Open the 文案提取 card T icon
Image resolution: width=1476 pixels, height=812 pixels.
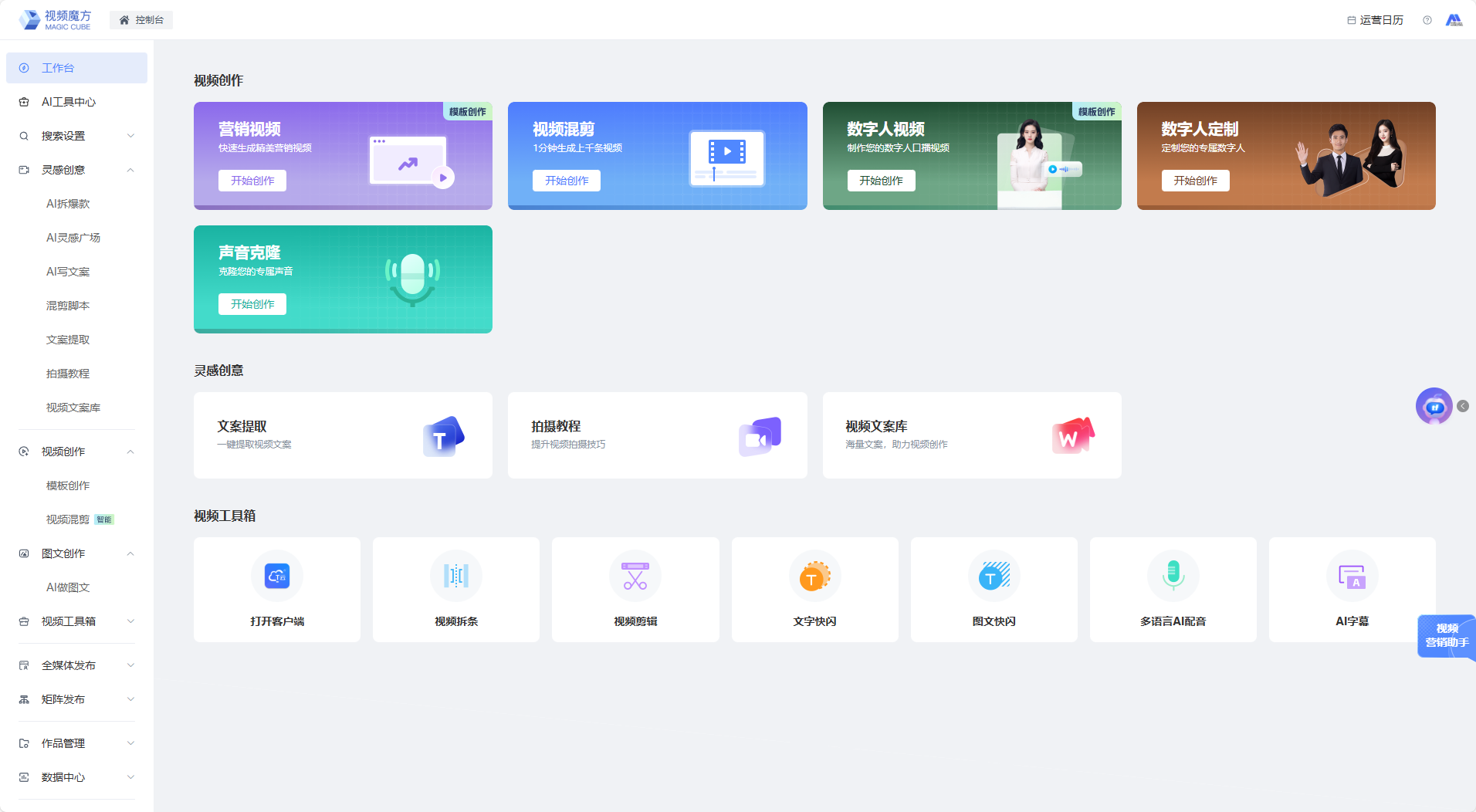(x=443, y=437)
